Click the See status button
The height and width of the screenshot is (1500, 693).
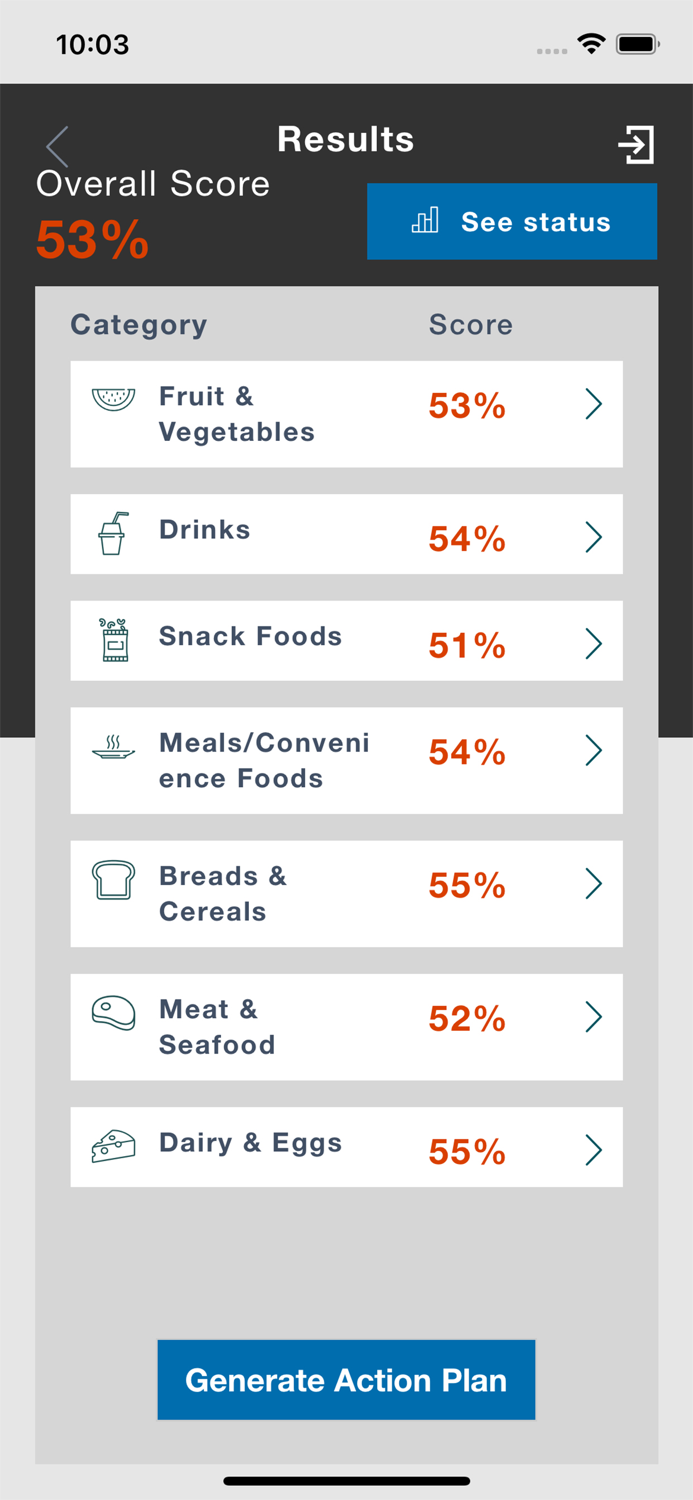(512, 221)
